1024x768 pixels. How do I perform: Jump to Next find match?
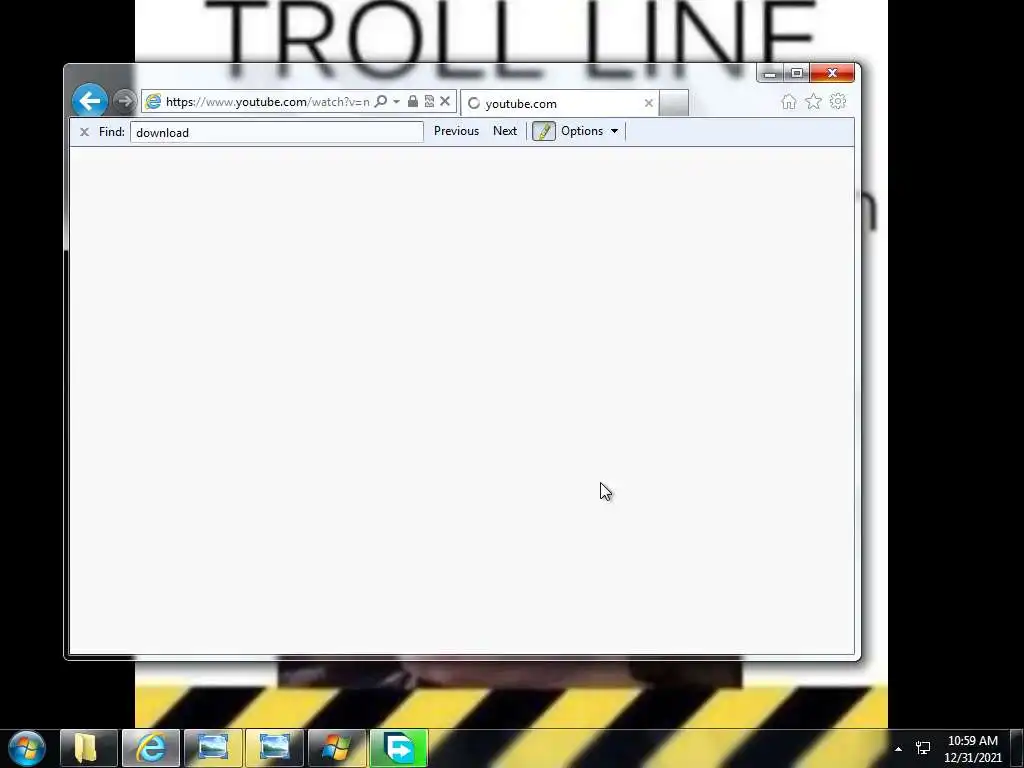pyautogui.click(x=505, y=131)
